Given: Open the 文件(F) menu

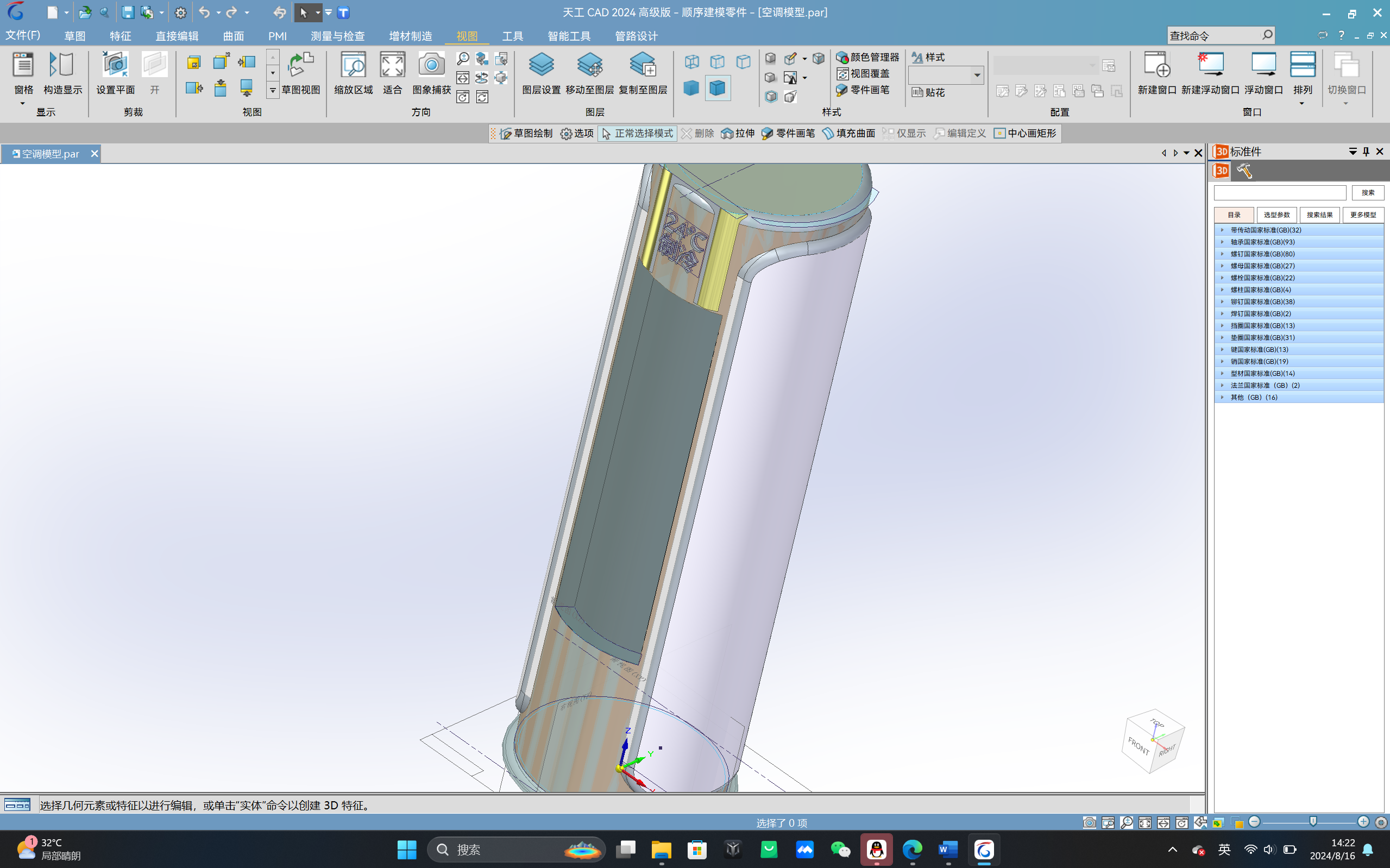Looking at the screenshot, I should [23, 36].
